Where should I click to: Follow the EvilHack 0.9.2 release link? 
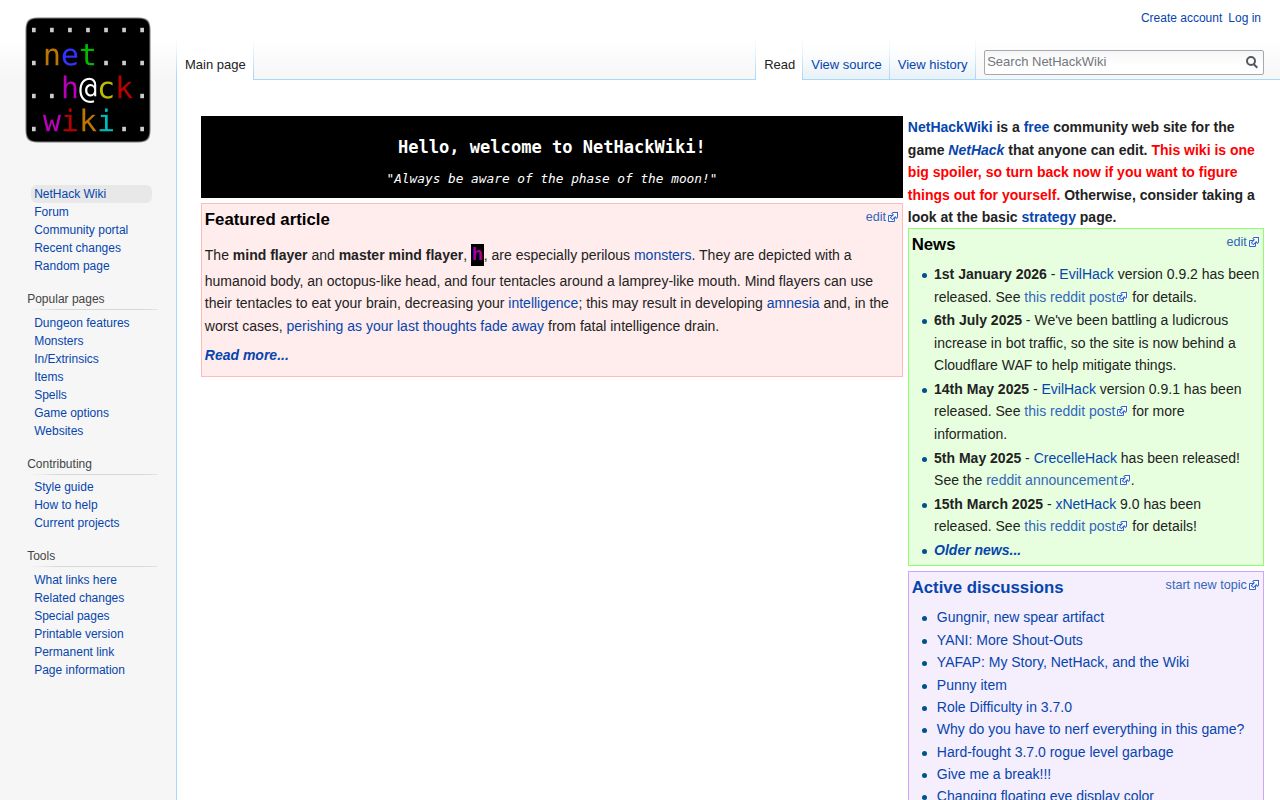click(x=1089, y=274)
